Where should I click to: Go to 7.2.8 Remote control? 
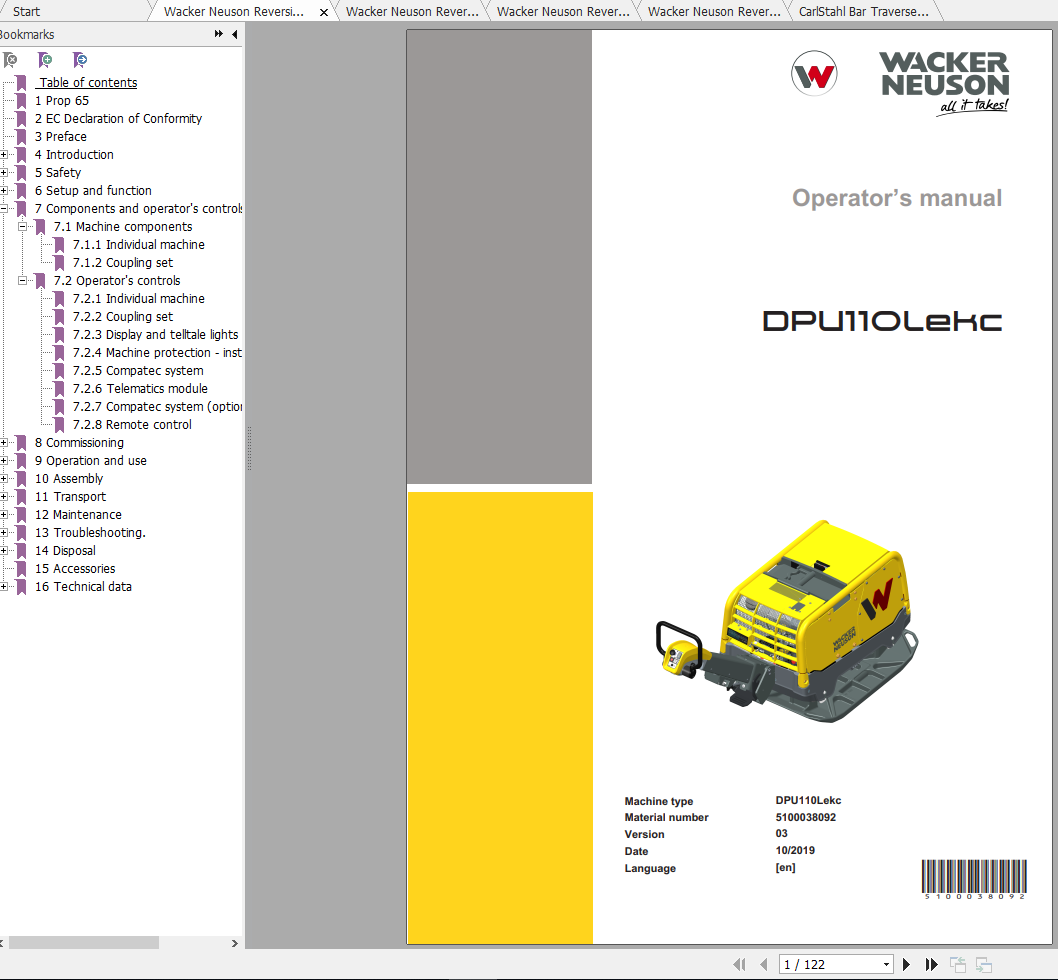pyautogui.click(x=132, y=425)
